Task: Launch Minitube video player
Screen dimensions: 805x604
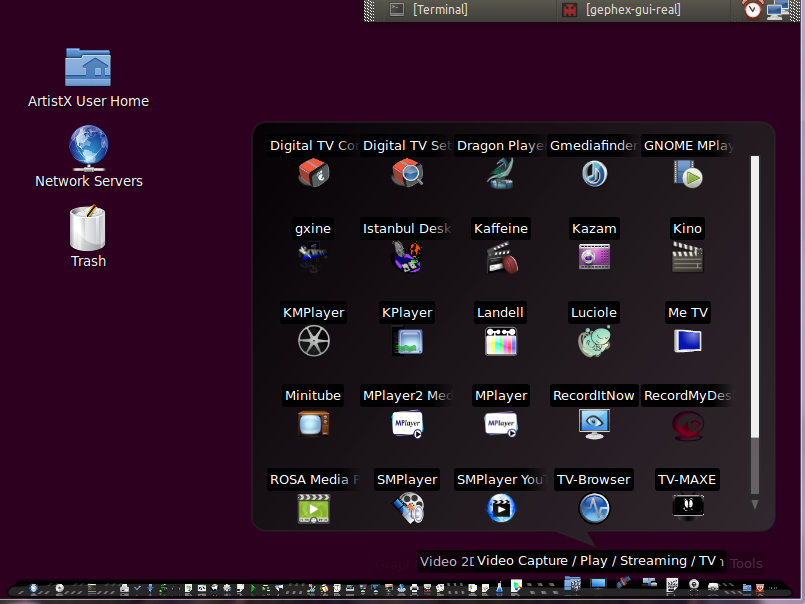Action: (x=313, y=424)
